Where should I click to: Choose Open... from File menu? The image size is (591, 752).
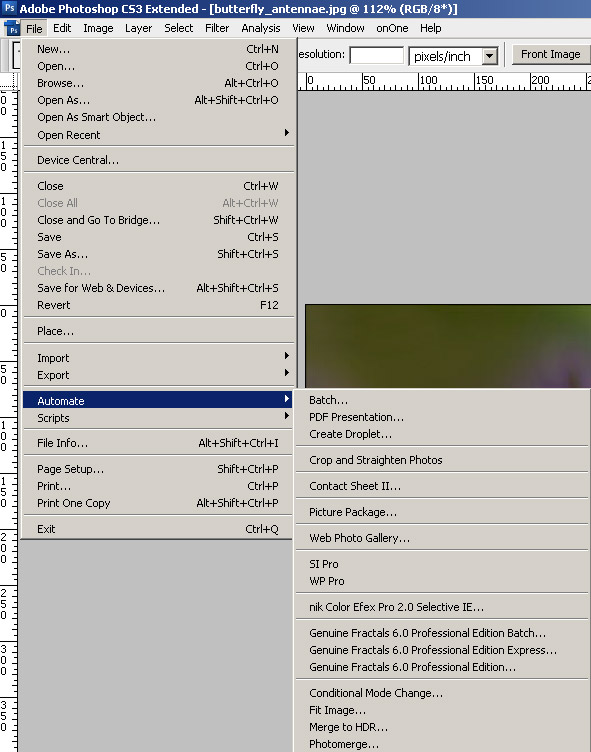click(x=158, y=66)
